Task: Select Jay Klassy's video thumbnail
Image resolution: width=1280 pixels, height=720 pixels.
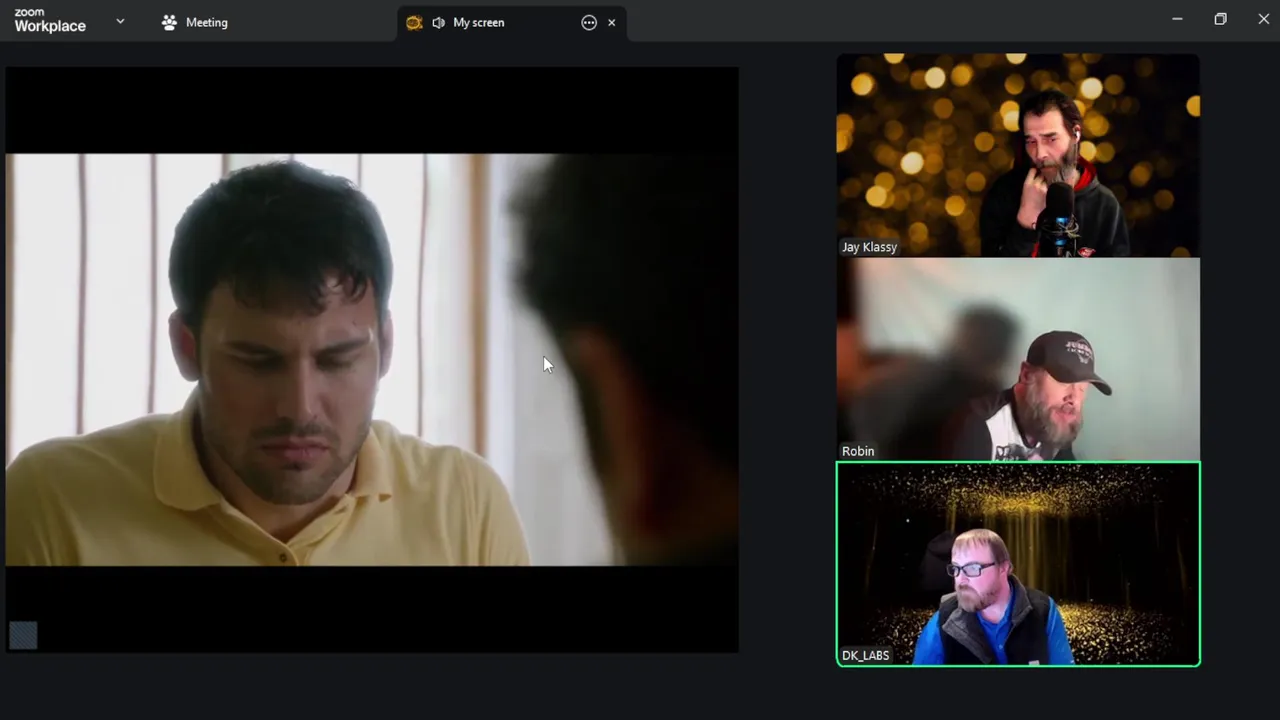Action: (x=1018, y=155)
